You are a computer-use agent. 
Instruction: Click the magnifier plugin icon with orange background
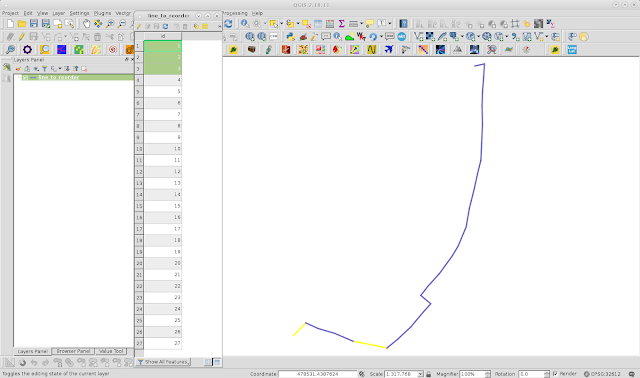[x=44, y=50]
